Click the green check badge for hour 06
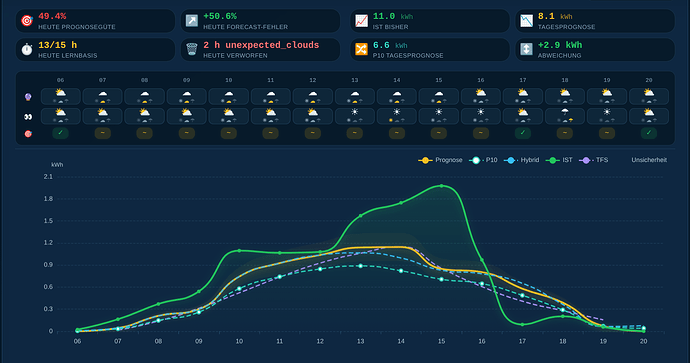 tap(61, 133)
